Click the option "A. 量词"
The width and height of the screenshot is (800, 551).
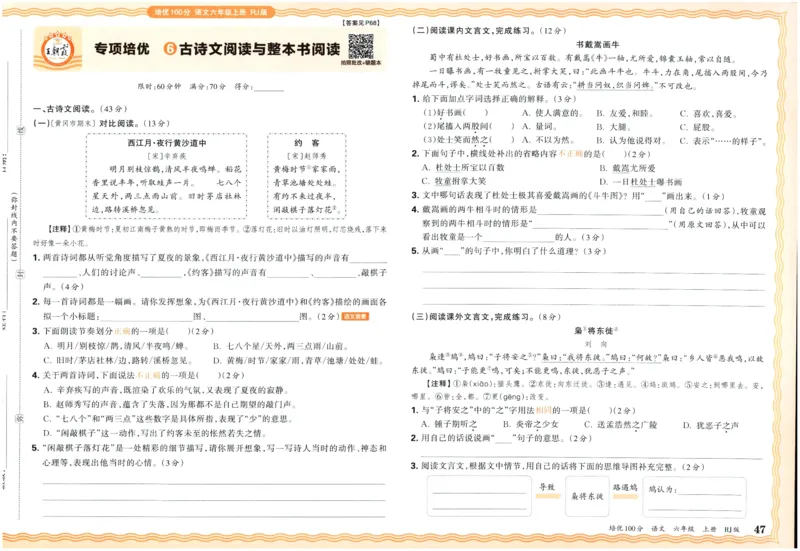[539, 127]
